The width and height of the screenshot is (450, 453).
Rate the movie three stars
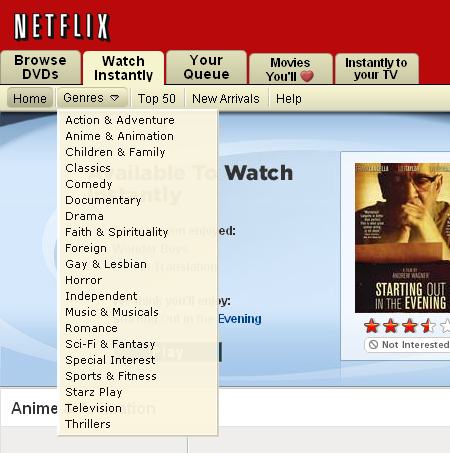tap(409, 326)
